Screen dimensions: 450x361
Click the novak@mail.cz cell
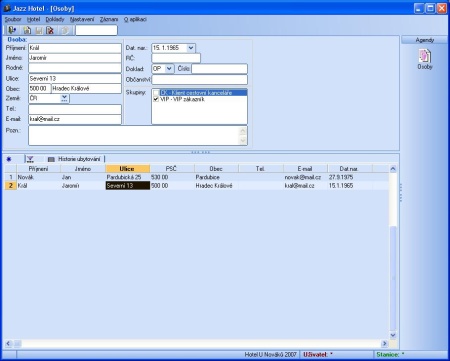click(x=305, y=177)
